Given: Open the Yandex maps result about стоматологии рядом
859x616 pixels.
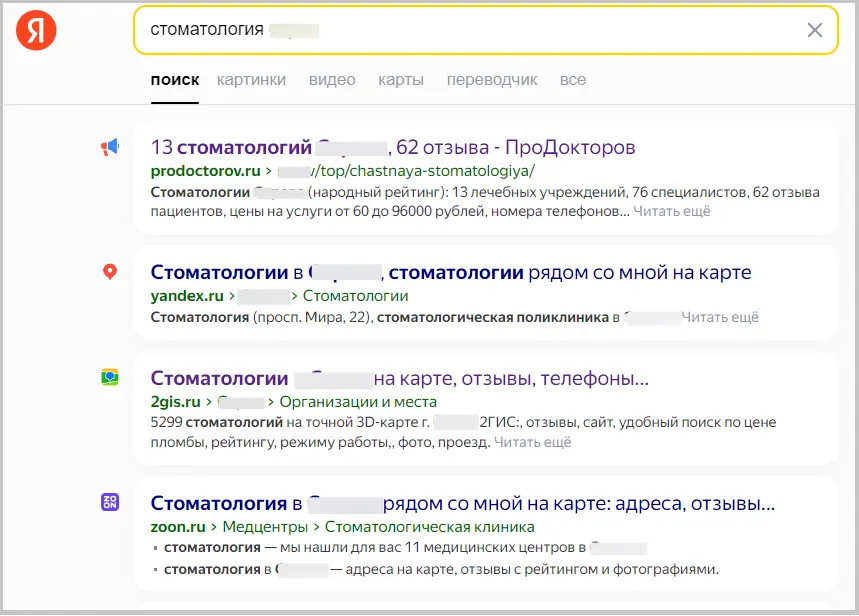Looking at the screenshot, I should click(450, 271).
